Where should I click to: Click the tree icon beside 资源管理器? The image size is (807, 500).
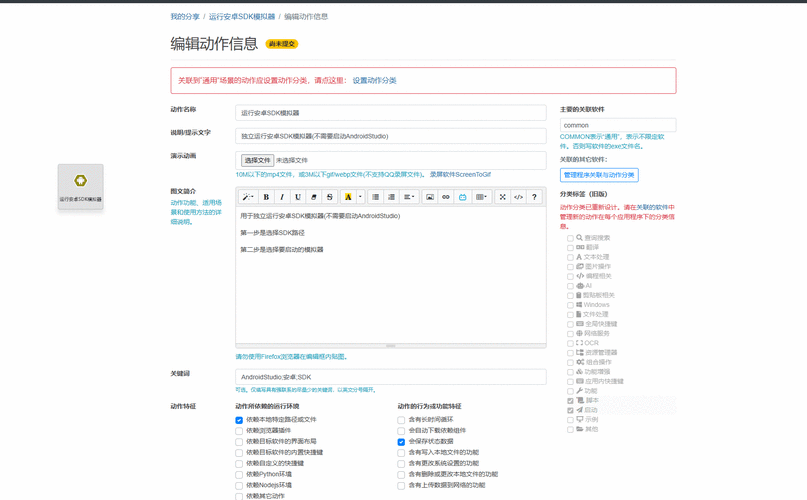pos(580,352)
